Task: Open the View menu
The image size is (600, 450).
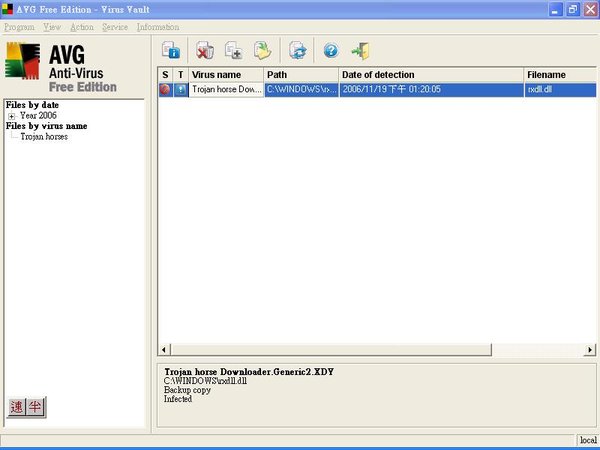Action: (x=52, y=27)
